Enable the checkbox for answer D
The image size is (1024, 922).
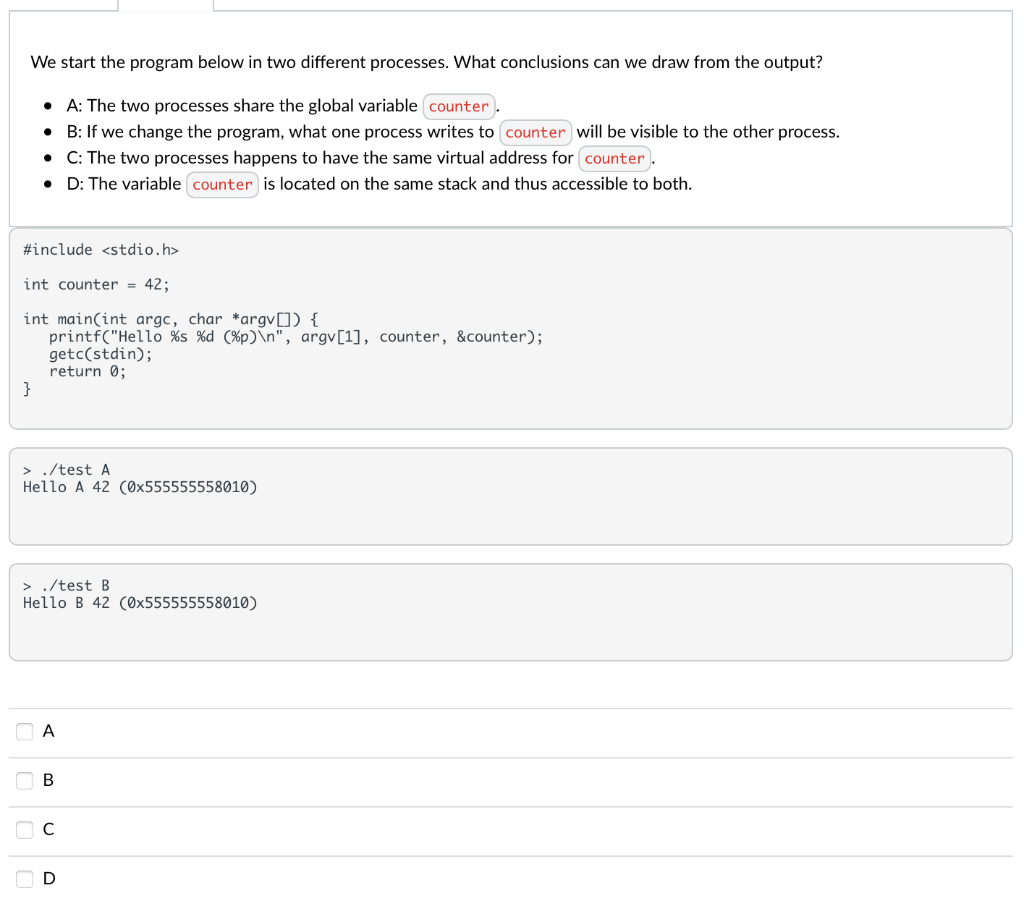pos(25,879)
